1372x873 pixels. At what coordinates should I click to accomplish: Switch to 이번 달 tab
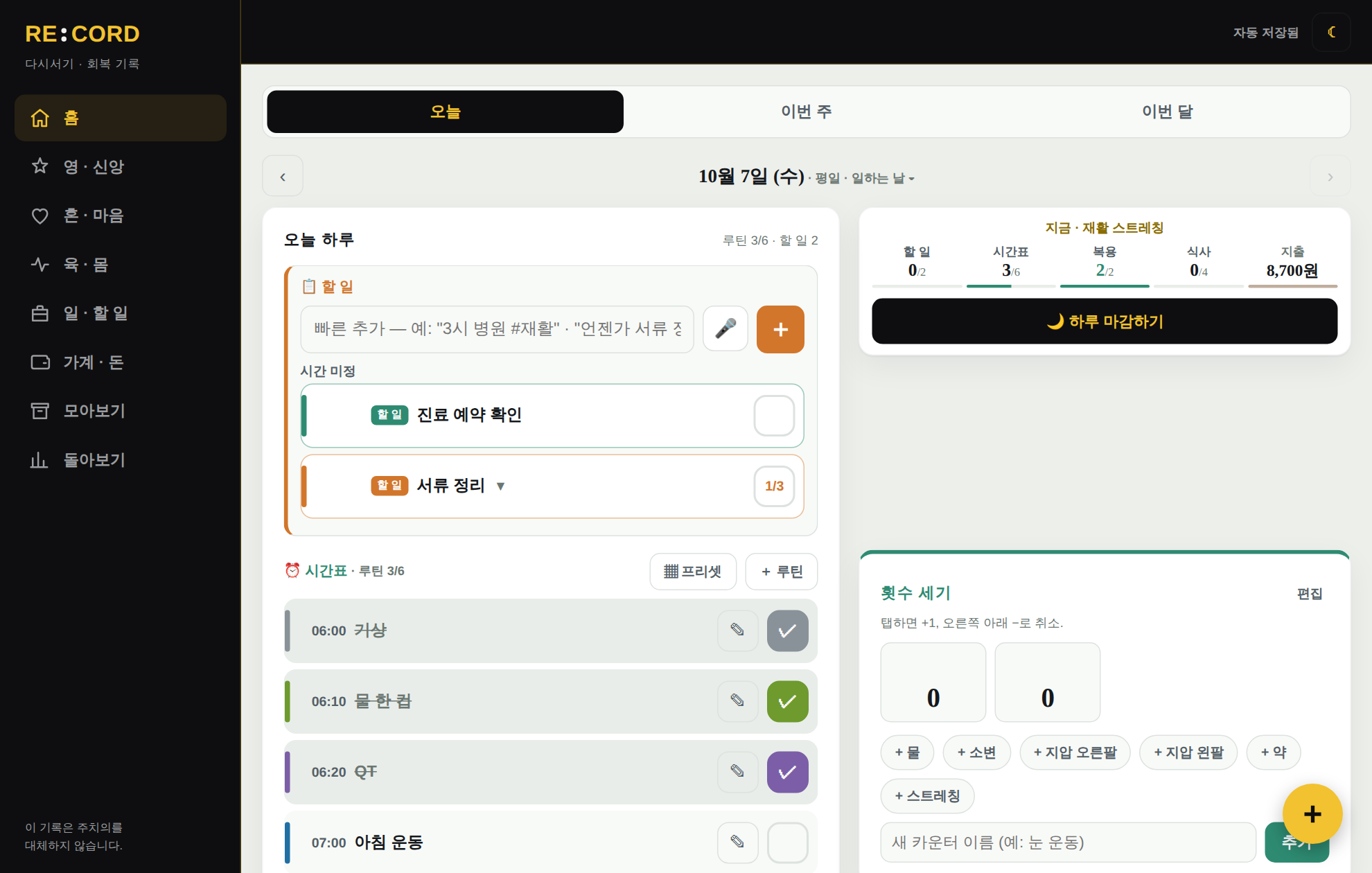pyautogui.click(x=1168, y=112)
